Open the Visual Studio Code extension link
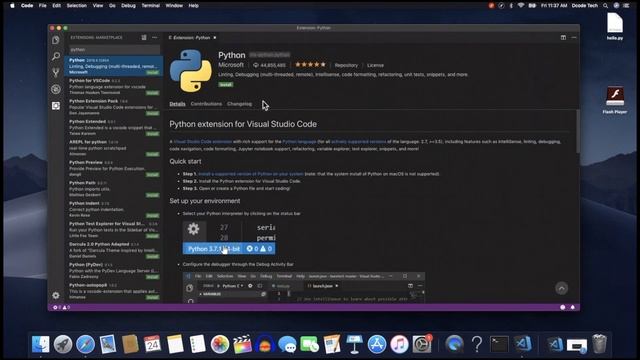 tap(202, 142)
